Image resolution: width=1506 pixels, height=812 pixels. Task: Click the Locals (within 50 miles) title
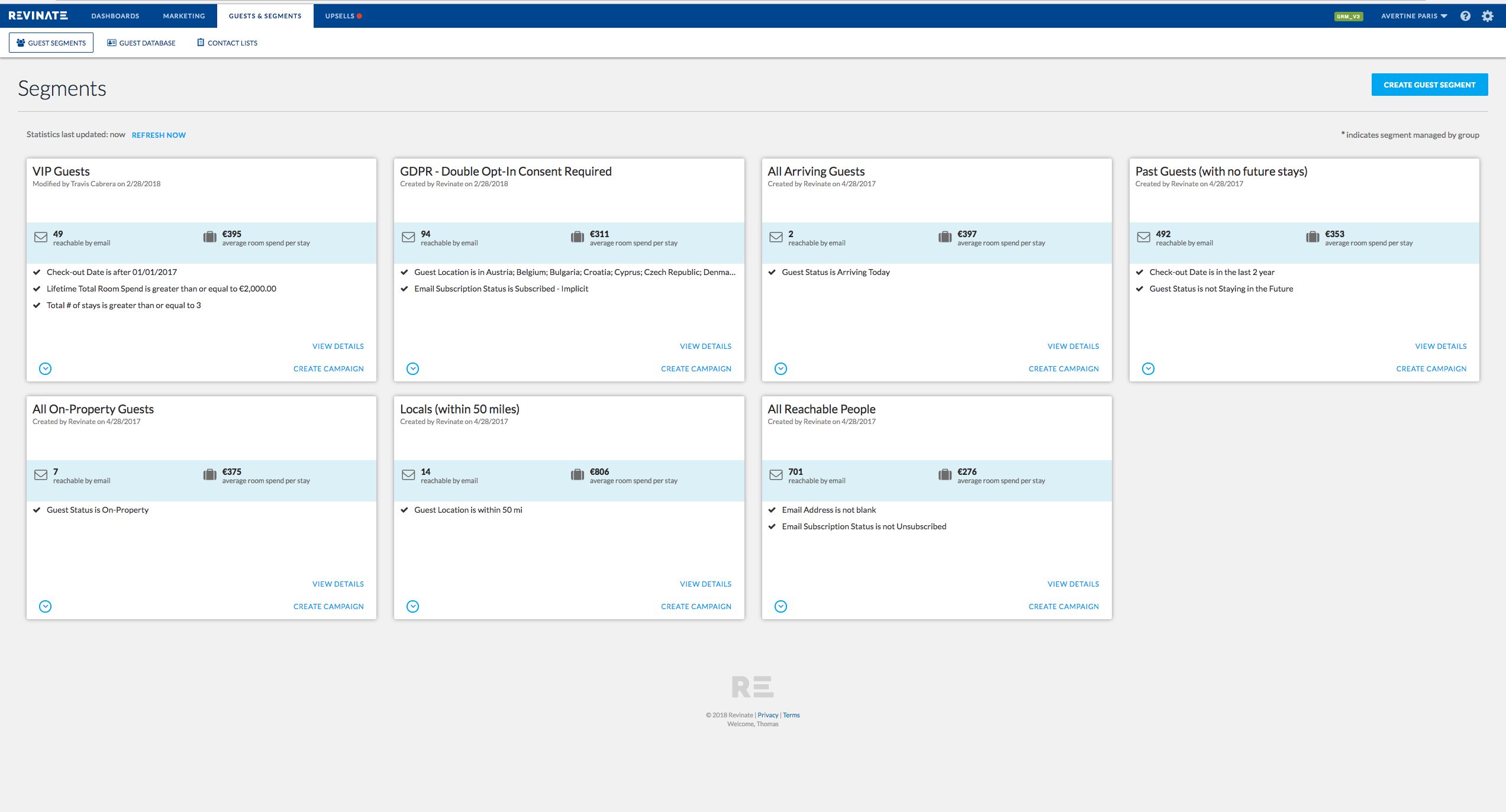click(460, 409)
